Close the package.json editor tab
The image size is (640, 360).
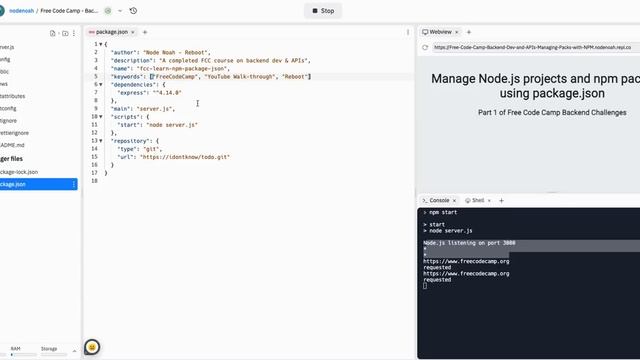point(133,32)
